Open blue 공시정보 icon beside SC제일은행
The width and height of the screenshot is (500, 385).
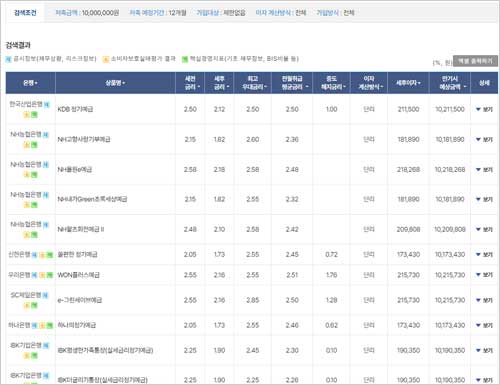(x=46, y=295)
